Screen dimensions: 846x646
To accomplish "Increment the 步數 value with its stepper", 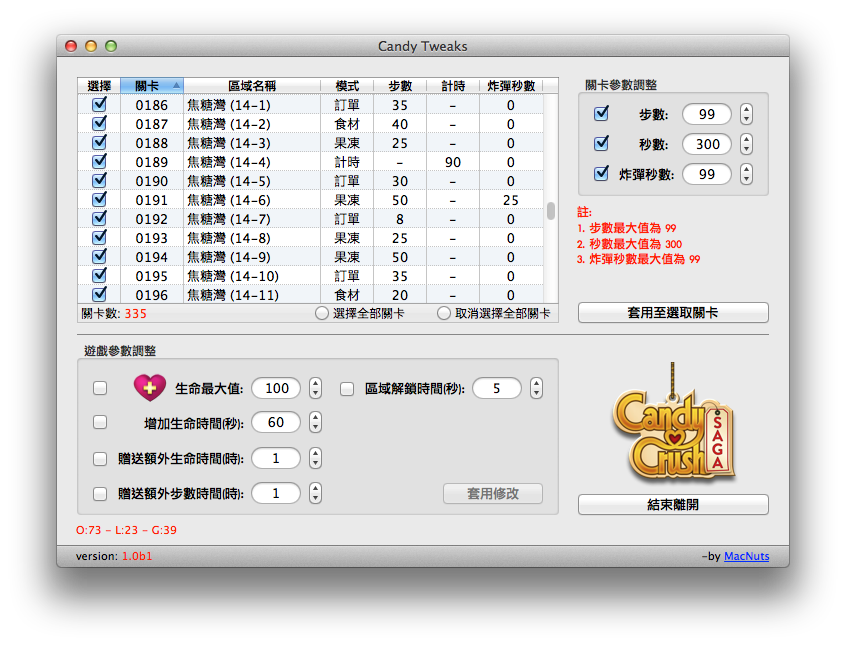I will click(x=744, y=110).
